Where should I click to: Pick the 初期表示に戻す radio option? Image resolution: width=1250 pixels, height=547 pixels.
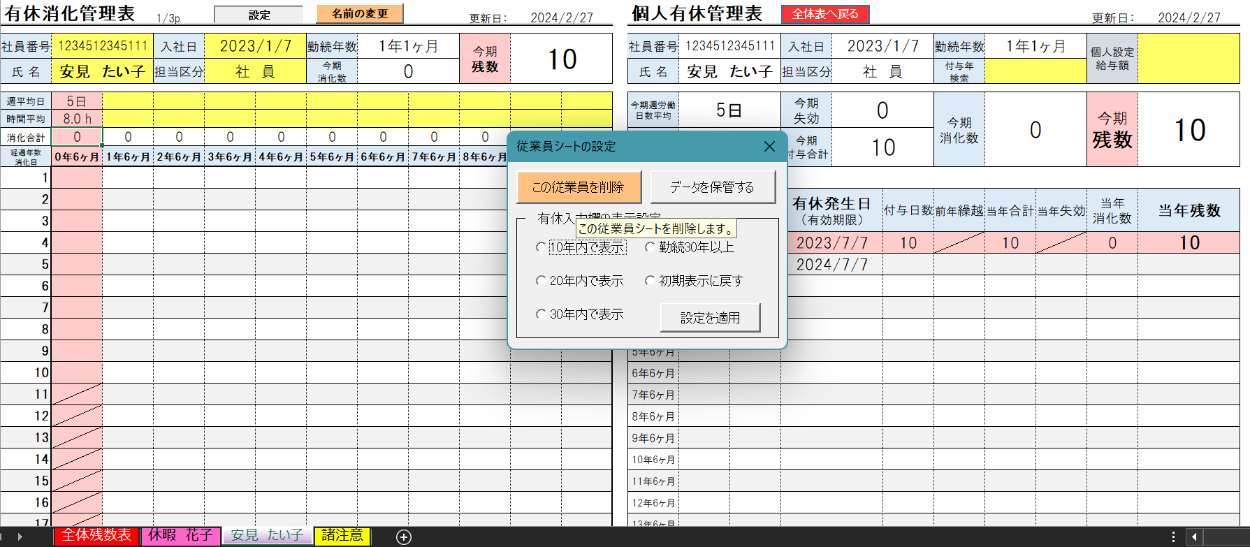[651, 281]
